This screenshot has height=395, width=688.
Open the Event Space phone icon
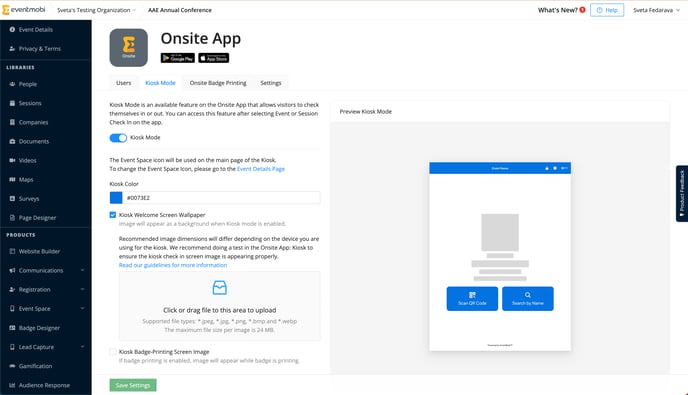click(12, 309)
